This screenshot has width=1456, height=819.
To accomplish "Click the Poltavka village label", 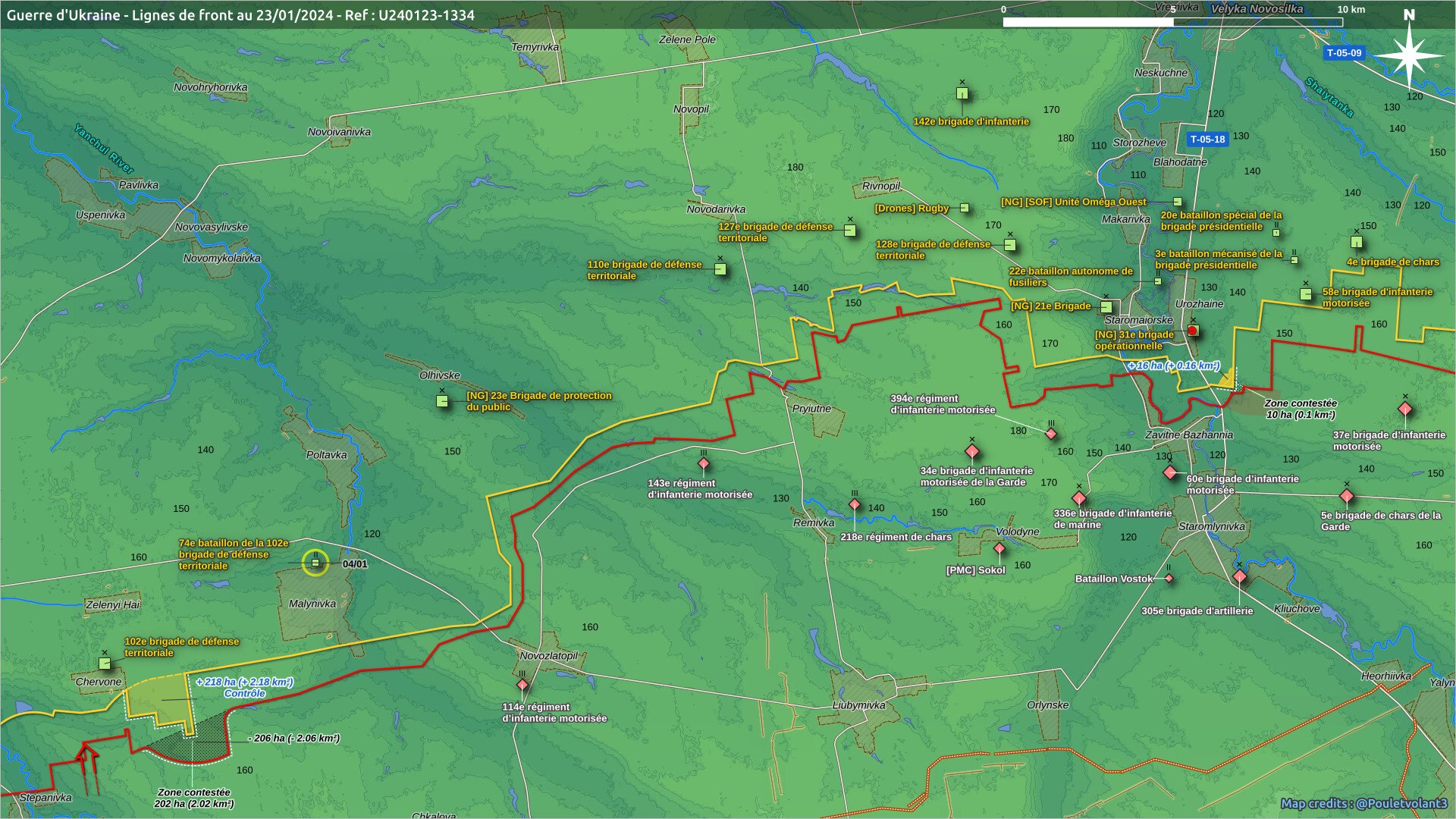I will coord(327,456).
